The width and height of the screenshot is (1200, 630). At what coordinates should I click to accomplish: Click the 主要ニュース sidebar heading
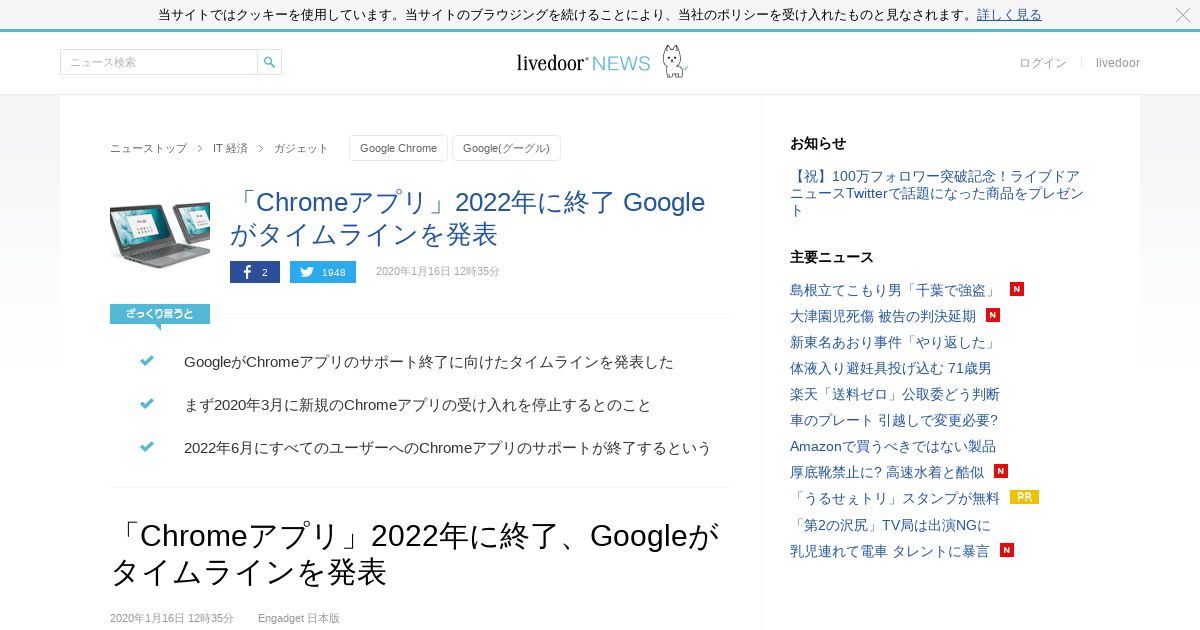pos(832,257)
